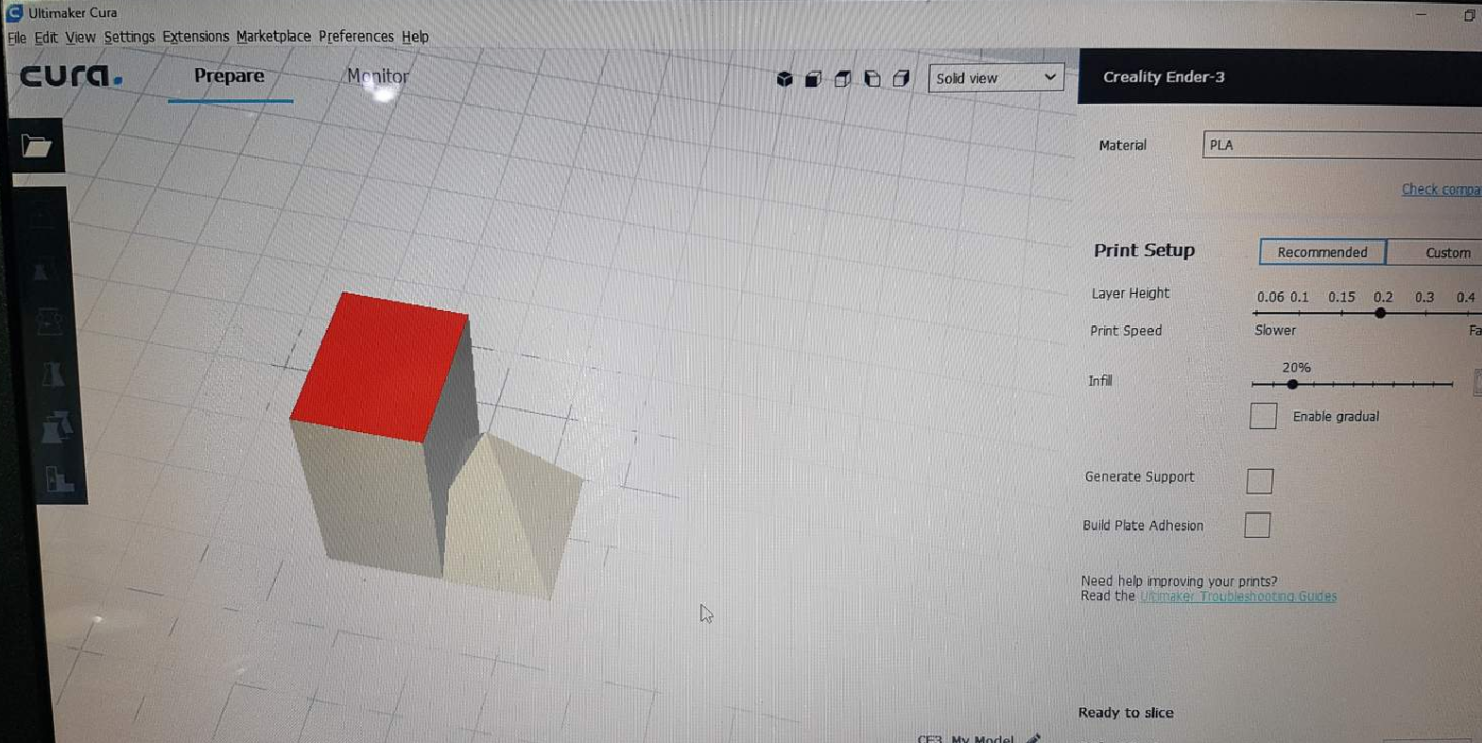Click the 0.3 layer height value

point(1424,297)
